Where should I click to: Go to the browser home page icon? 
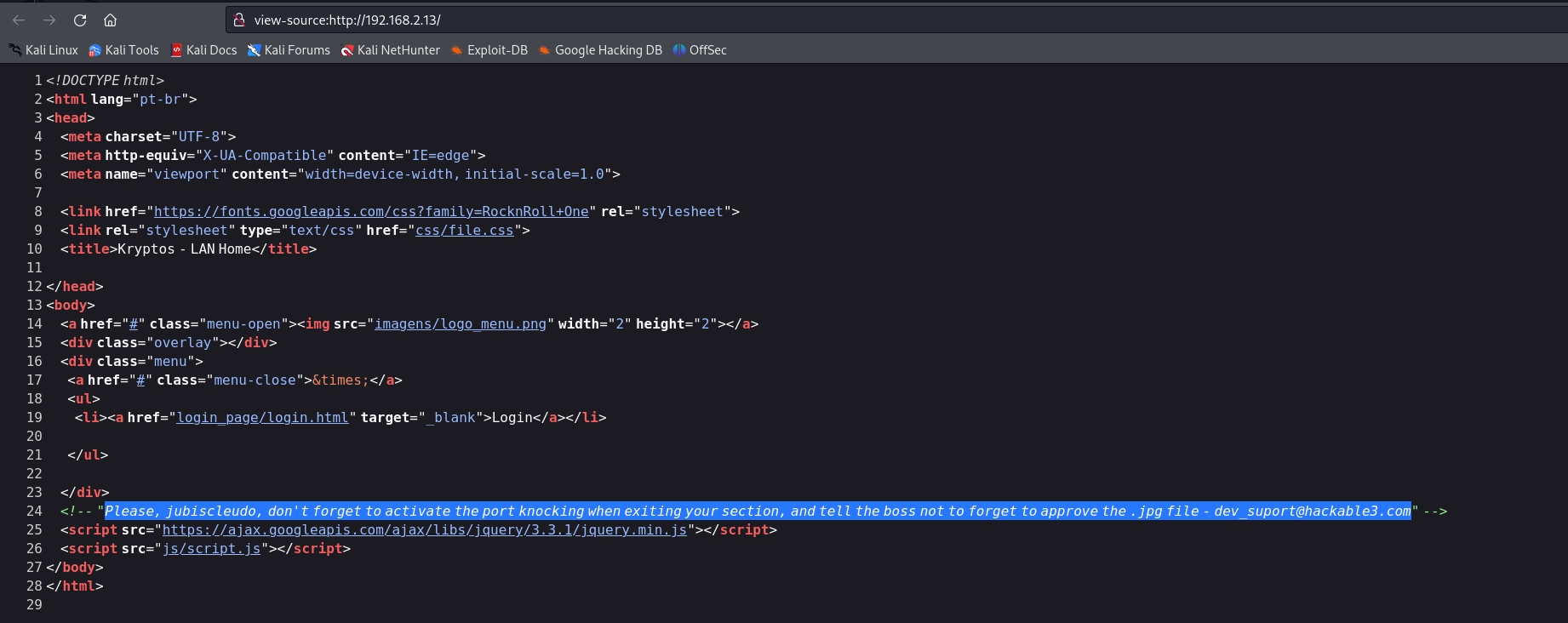tap(111, 20)
